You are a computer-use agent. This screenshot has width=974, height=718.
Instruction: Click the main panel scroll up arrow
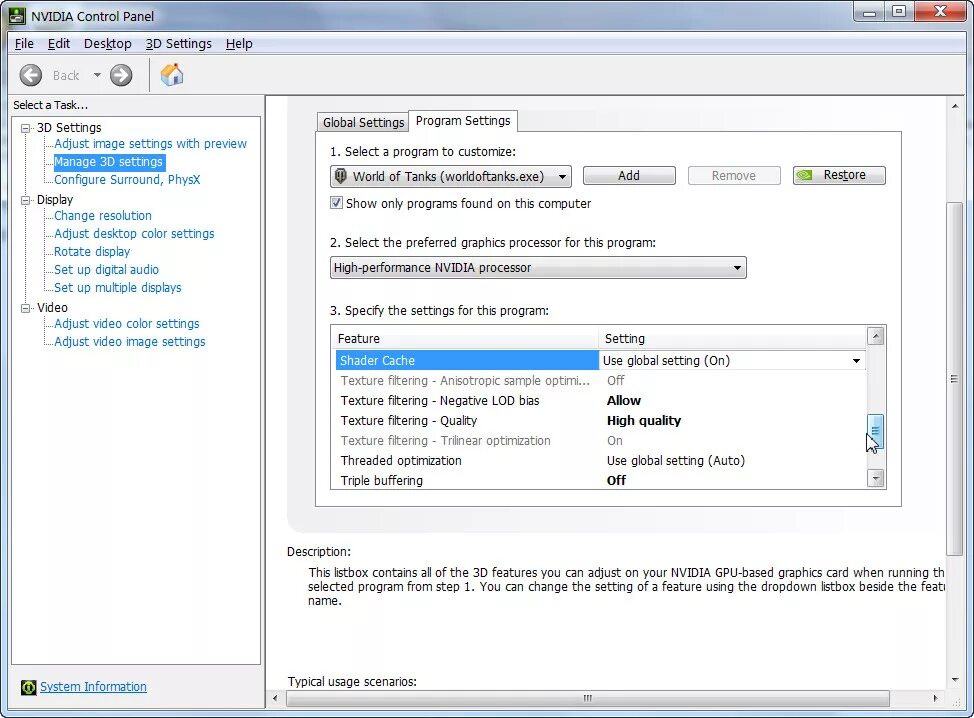954,106
